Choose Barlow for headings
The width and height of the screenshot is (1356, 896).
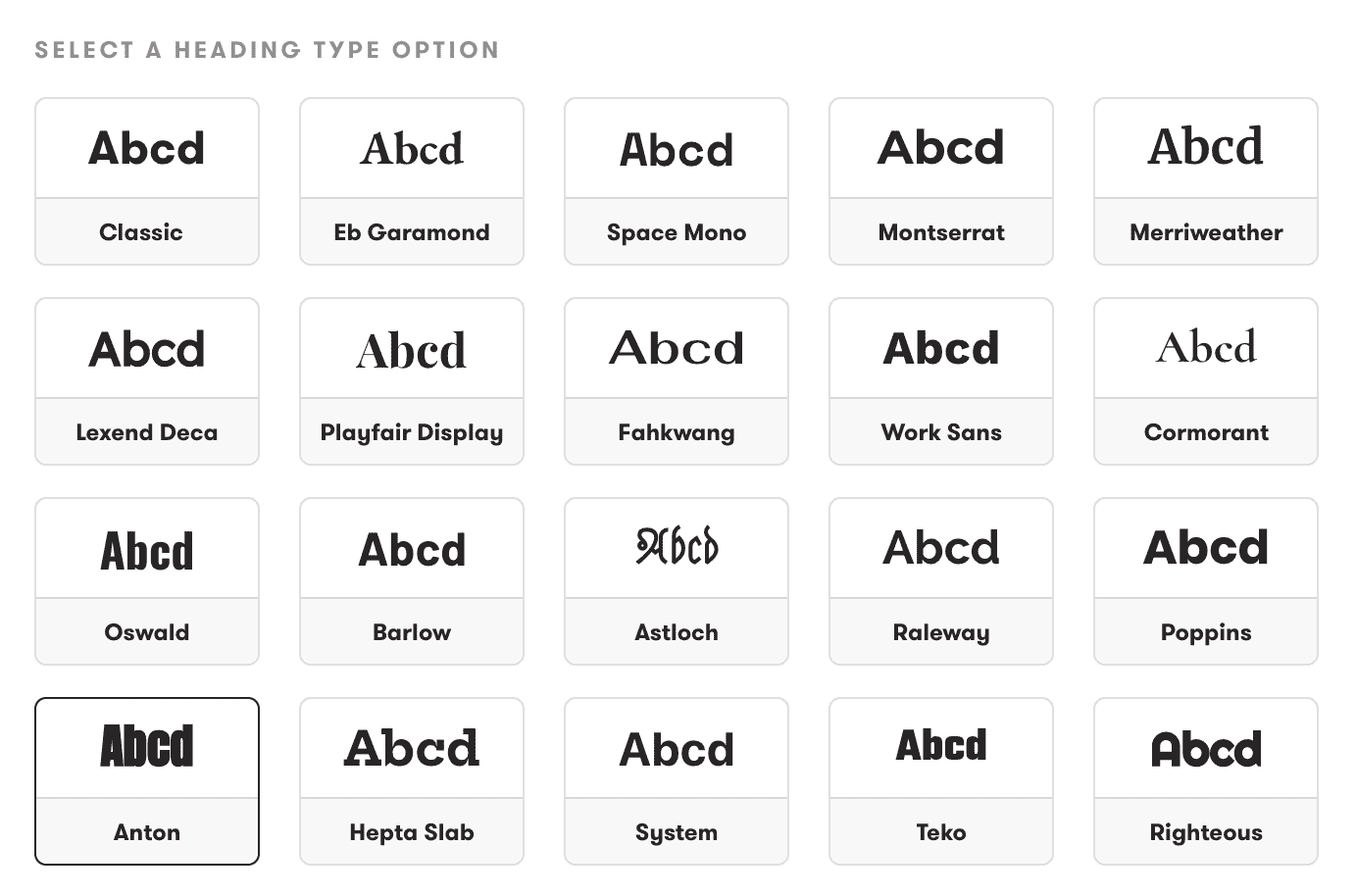click(412, 581)
